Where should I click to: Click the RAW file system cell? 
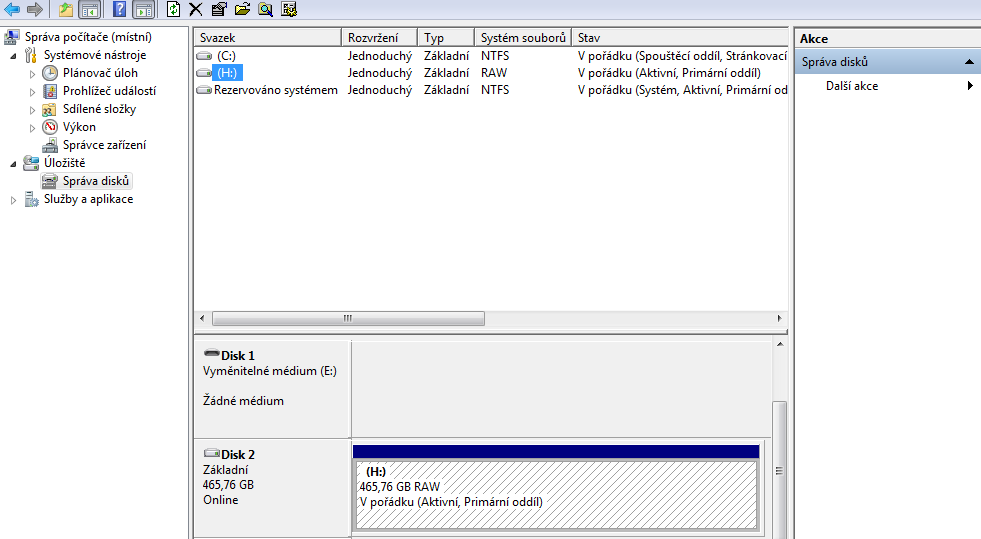pyautogui.click(x=494, y=73)
